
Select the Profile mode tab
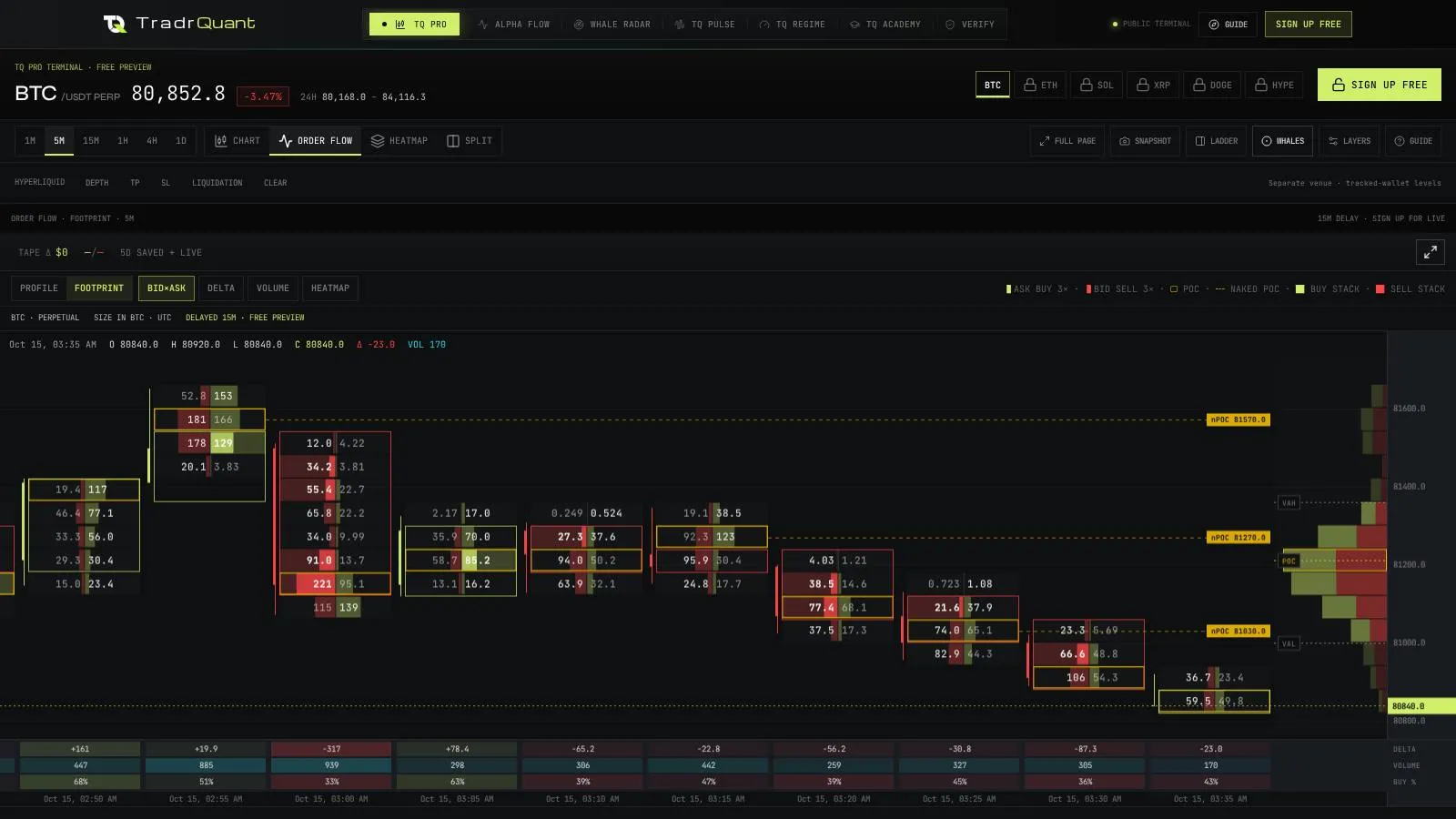39,288
